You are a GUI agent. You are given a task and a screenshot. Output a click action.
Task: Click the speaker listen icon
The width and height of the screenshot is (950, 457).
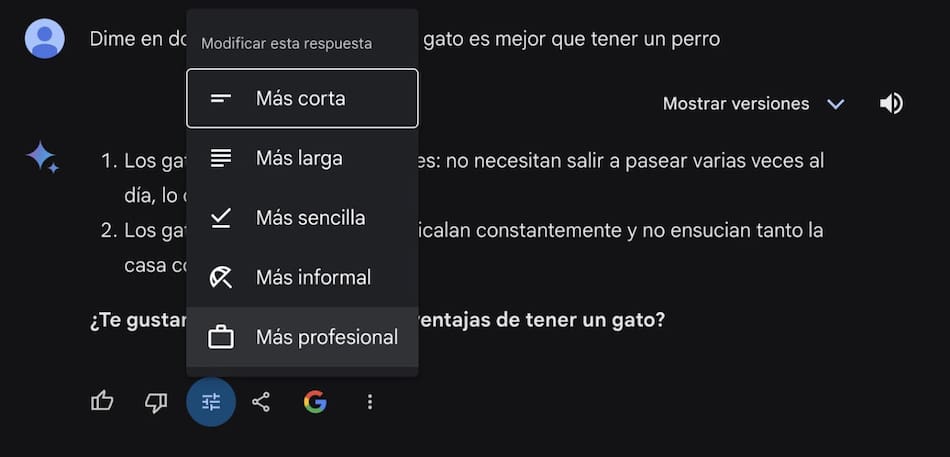click(891, 104)
